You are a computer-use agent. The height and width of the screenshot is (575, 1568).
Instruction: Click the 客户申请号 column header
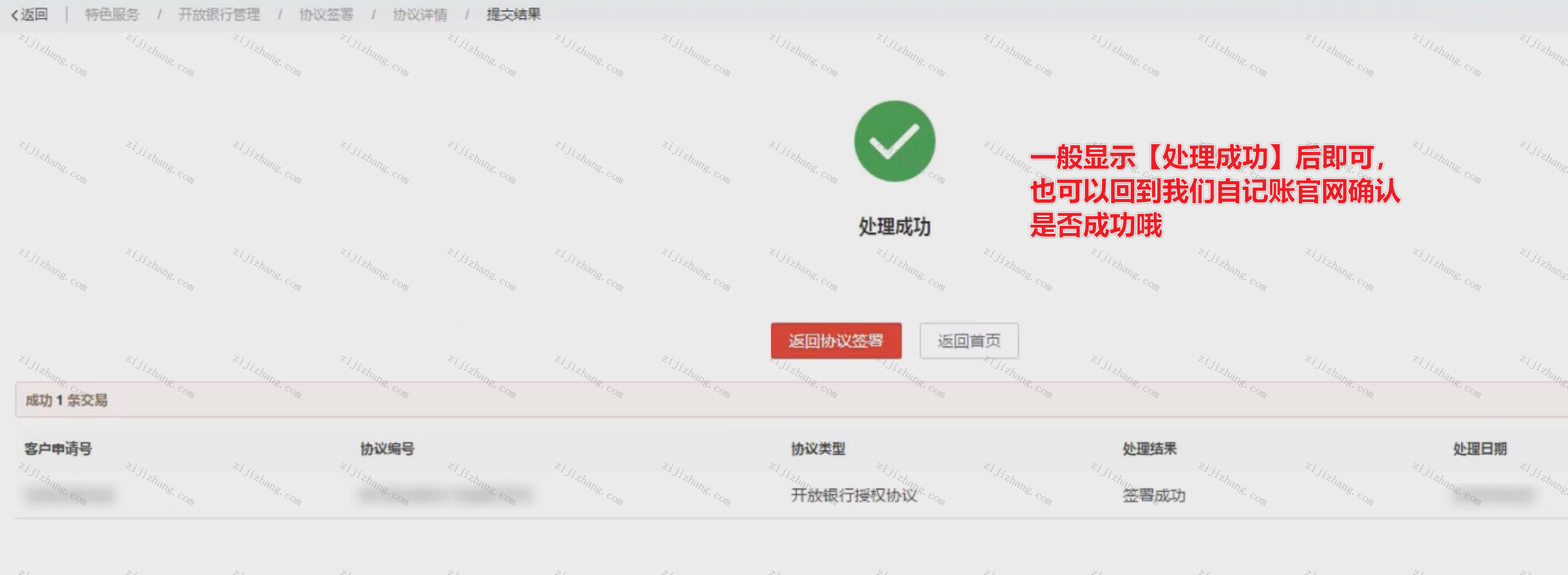click(x=58, y=449)
